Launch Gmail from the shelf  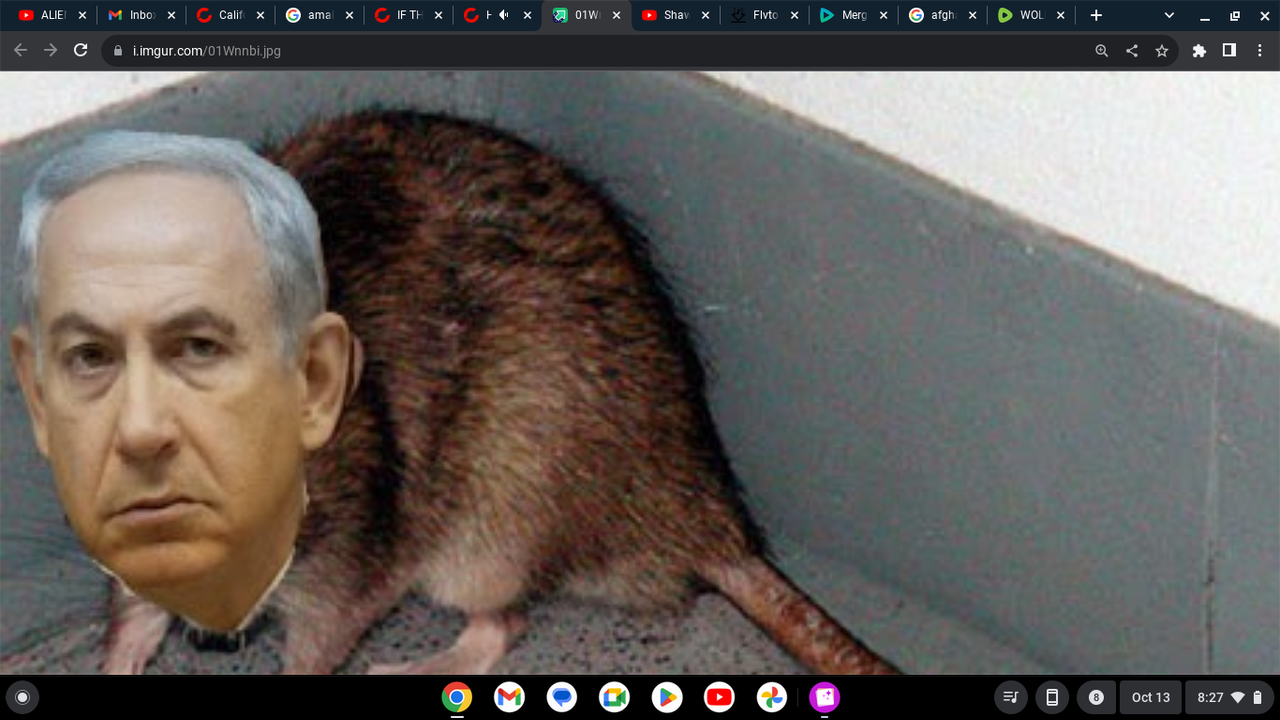point(509,697)
